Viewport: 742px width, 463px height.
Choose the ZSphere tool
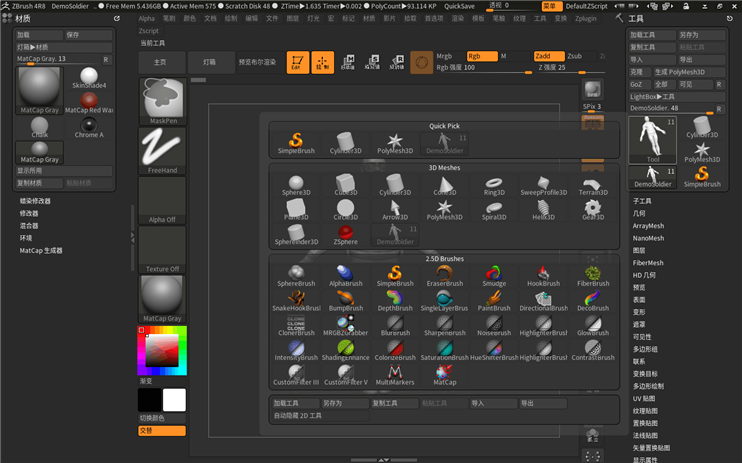click(x=345, y=234)
